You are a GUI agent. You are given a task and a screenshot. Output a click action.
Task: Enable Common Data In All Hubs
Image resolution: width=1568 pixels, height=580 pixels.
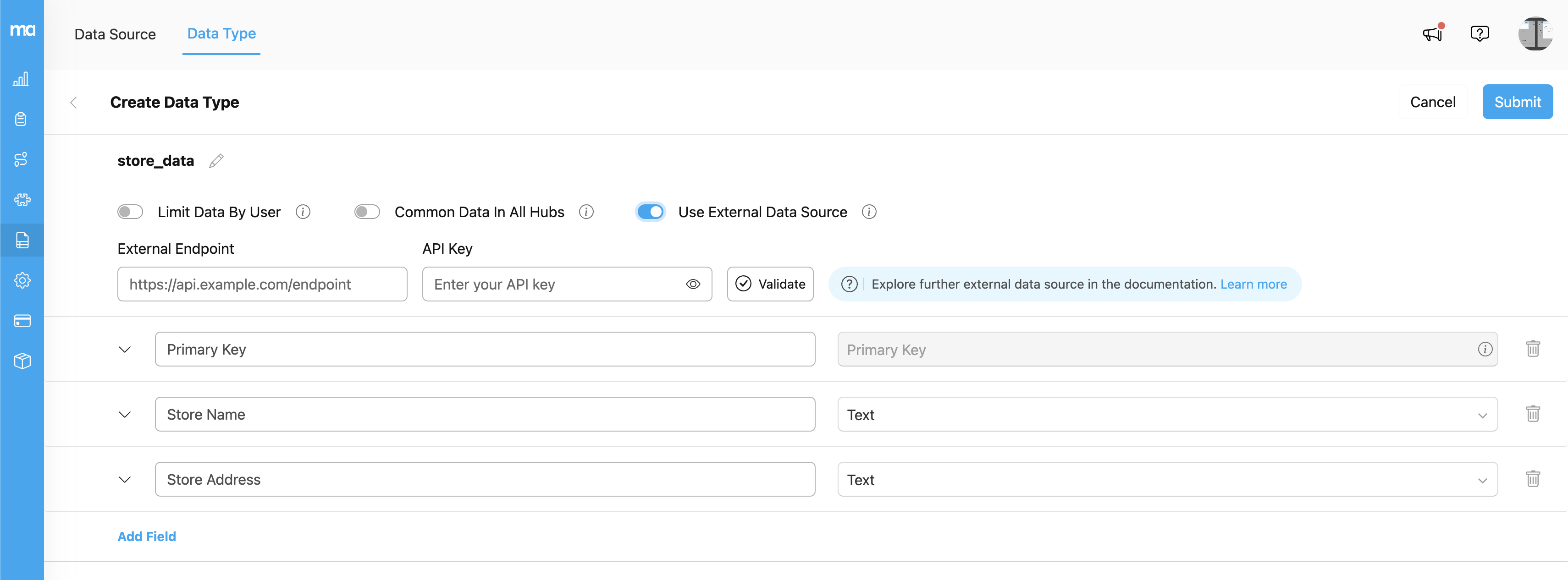(x=366, y=212)
